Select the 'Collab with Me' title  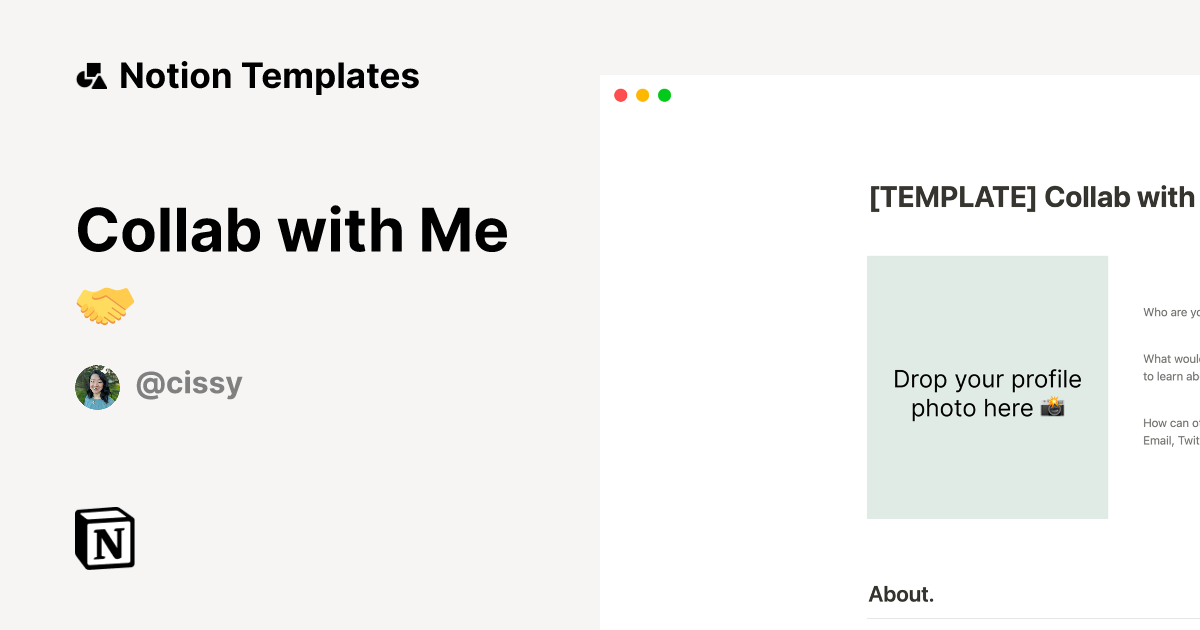pyautogui.click(x=292, y=230)
